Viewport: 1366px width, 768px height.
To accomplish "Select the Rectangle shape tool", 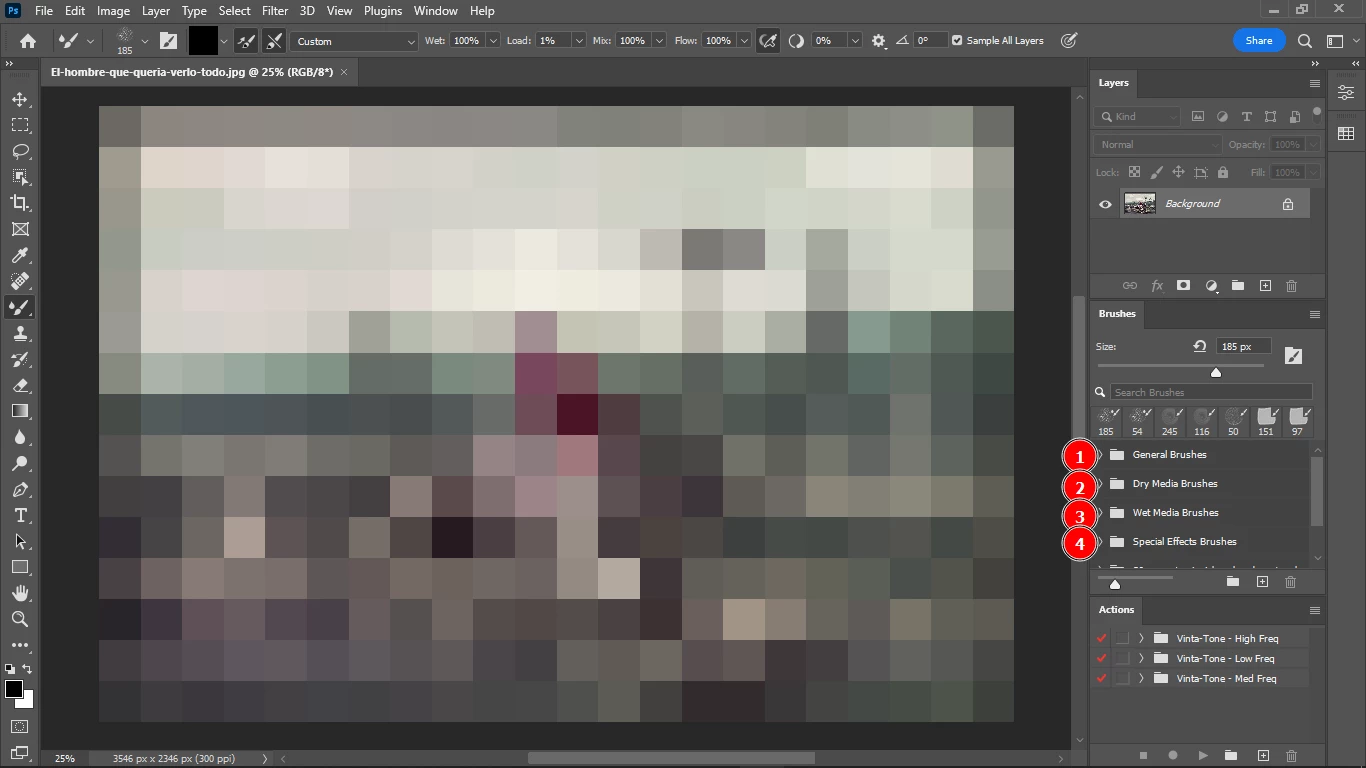I will (20, 567).
